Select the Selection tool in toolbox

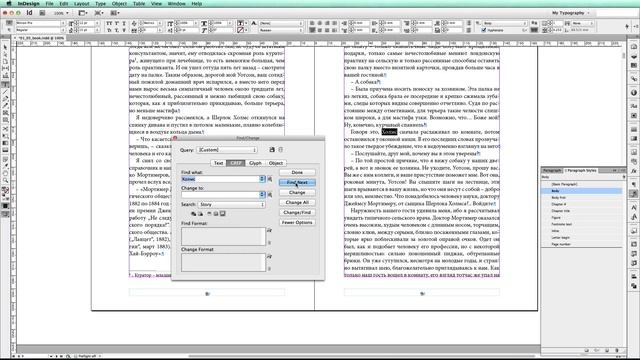5,47
